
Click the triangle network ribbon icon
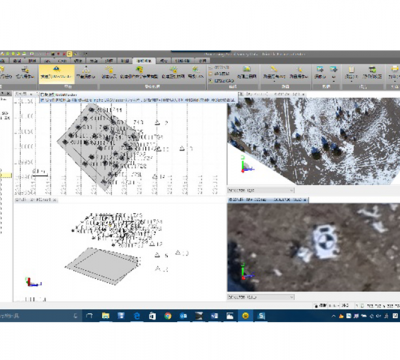point(86,73)
